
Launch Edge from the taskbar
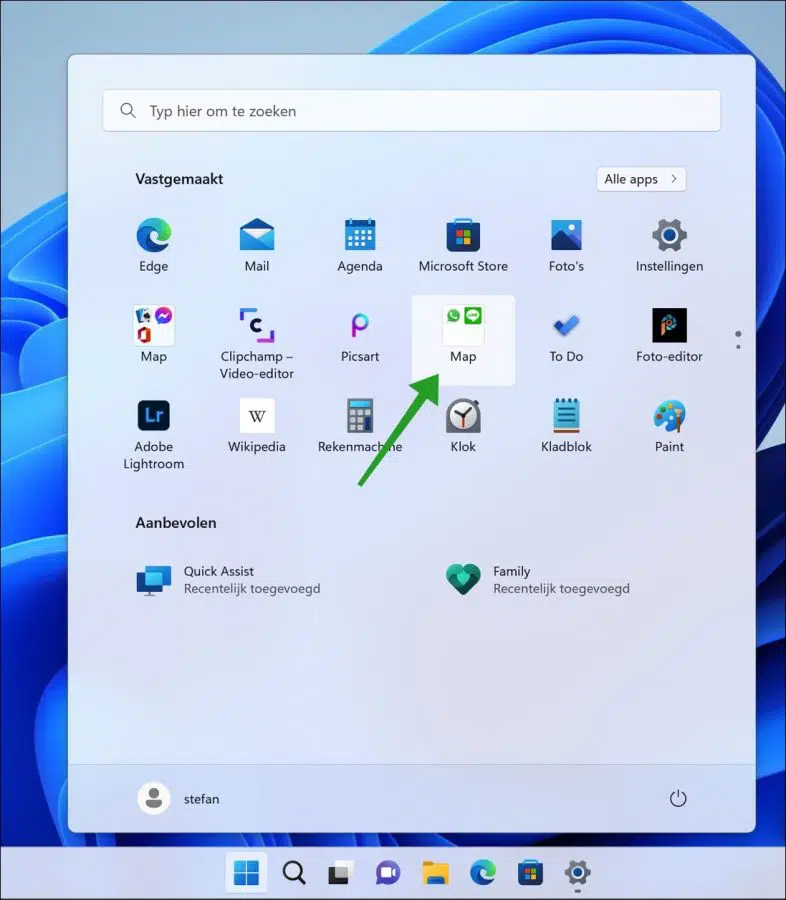pos(483,873)
